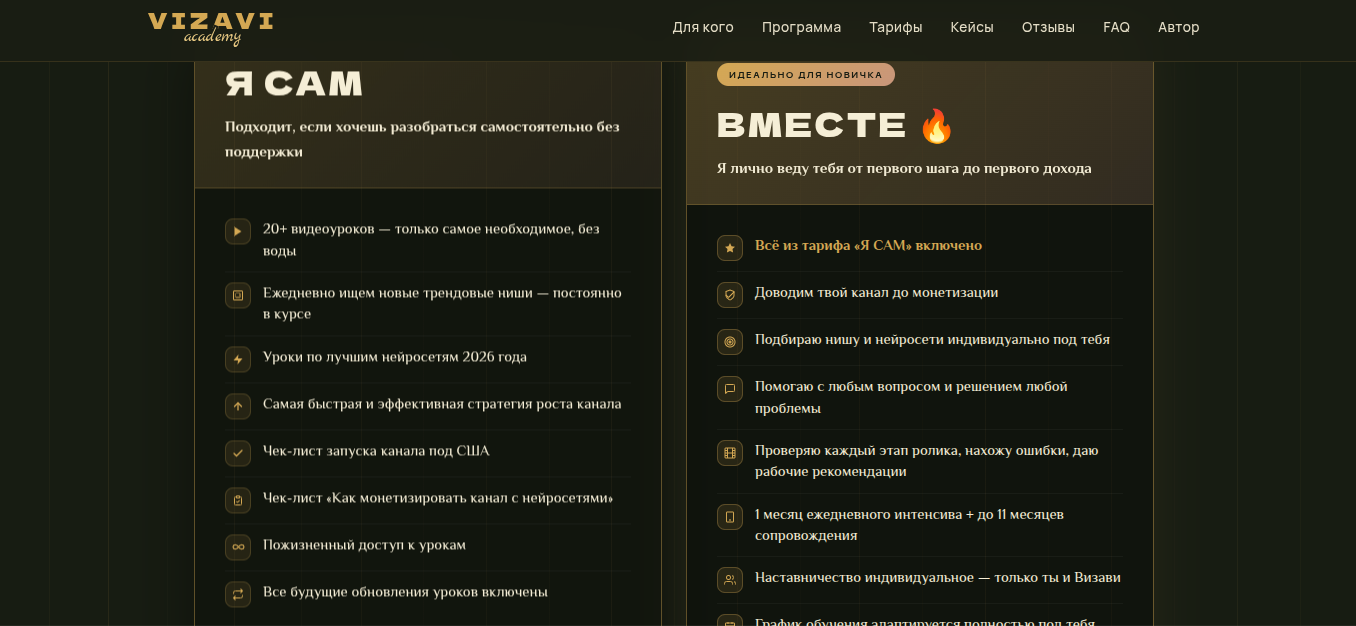Click the Идеально для новичка badge
Screen dimensions: 1356x626
805,75
